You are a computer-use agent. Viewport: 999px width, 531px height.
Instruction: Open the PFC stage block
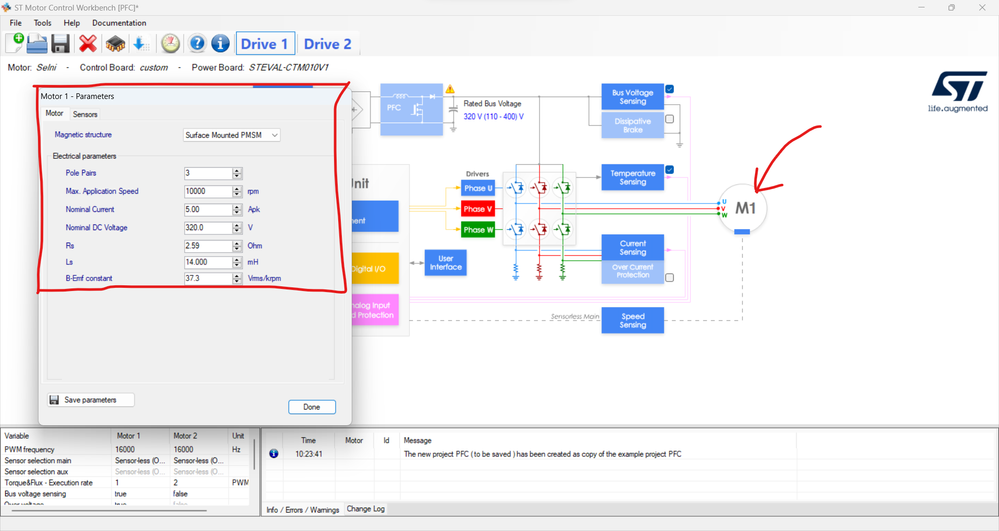click(x=412, y=109)
